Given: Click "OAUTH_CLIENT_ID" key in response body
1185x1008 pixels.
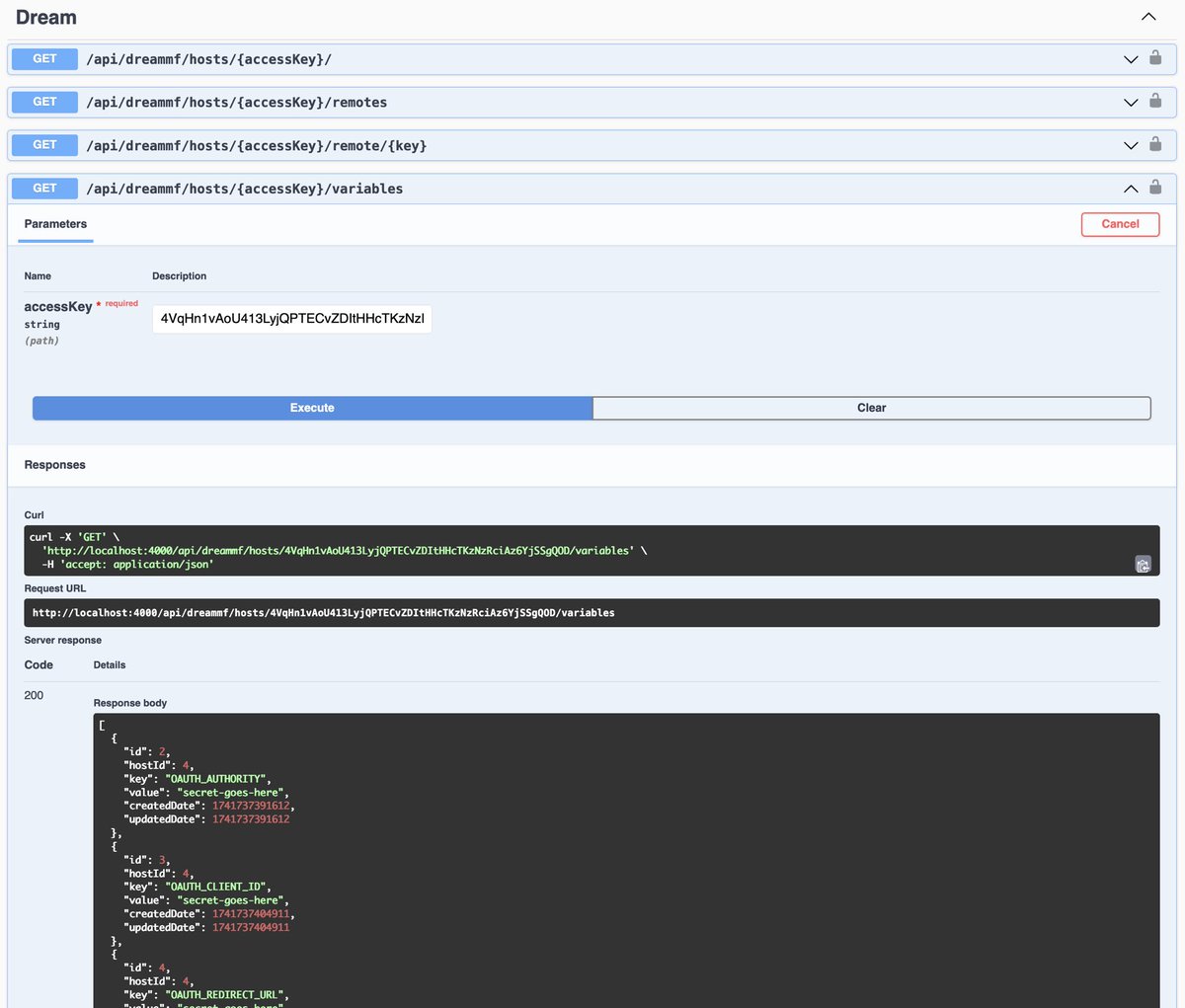Looking at the screenshot, I should pos(217,887).
